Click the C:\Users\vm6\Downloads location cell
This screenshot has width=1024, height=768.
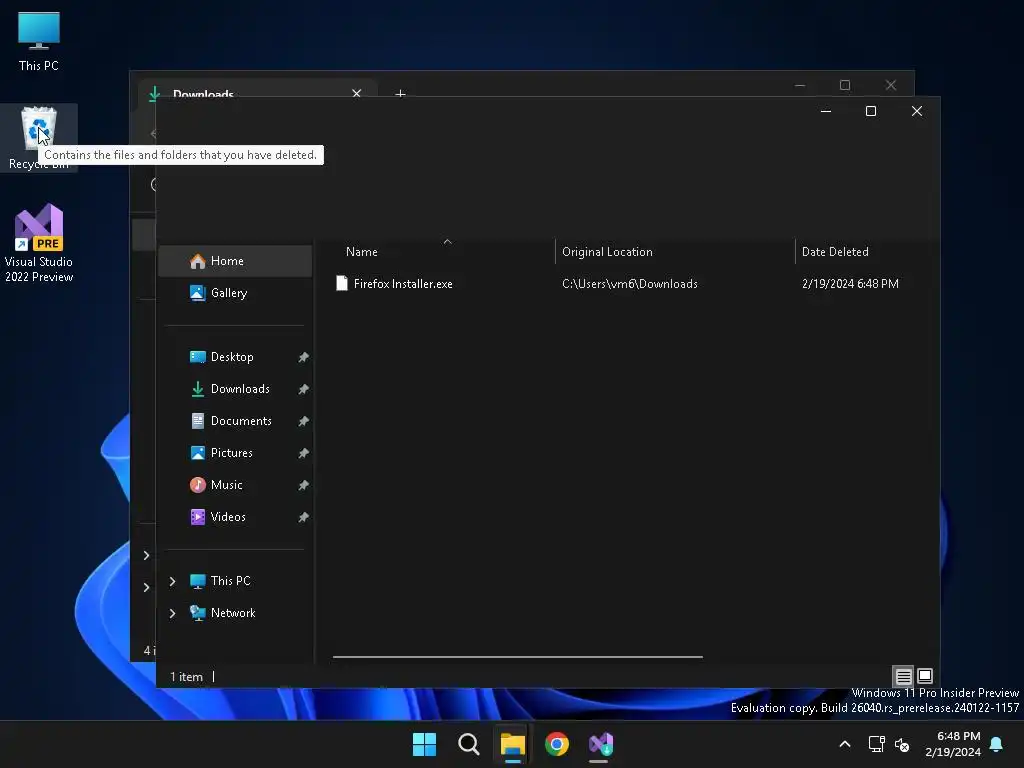click(630, 284)
